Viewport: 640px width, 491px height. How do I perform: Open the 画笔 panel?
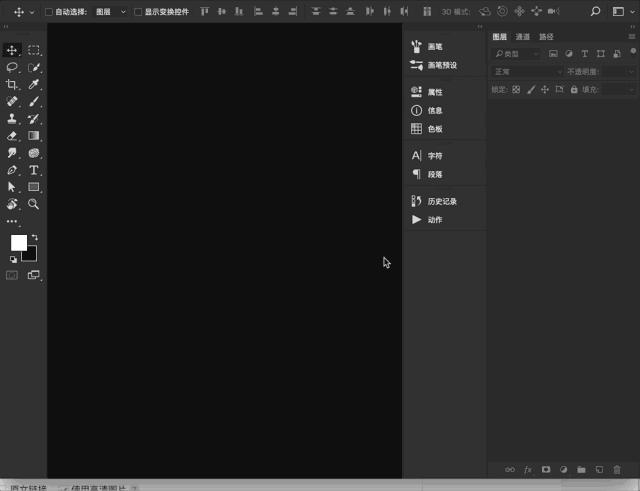click(427, 47)
